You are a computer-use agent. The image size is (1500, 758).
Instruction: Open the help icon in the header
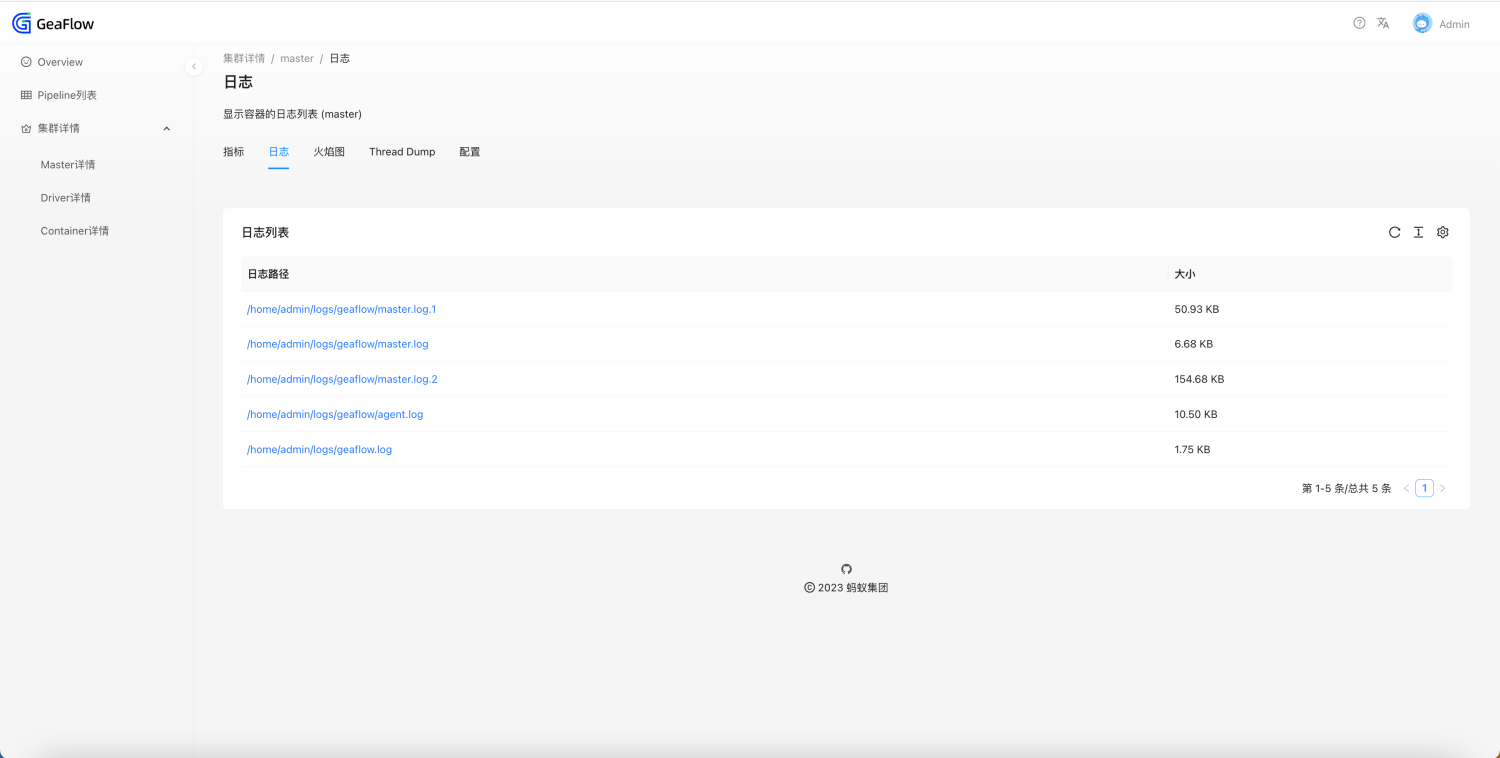(x=1358, y=21)
